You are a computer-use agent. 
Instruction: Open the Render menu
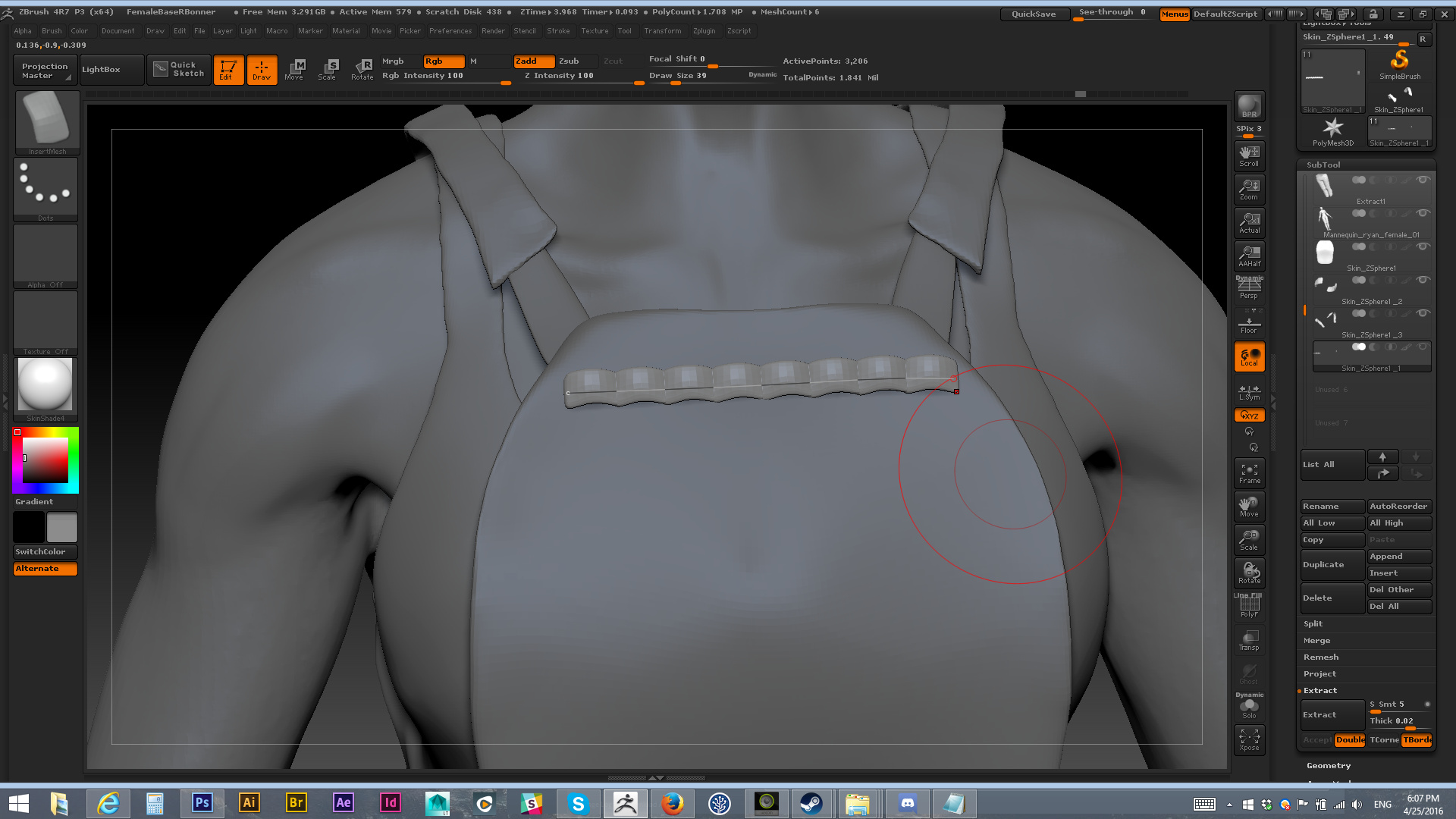[x=493, y=31]
